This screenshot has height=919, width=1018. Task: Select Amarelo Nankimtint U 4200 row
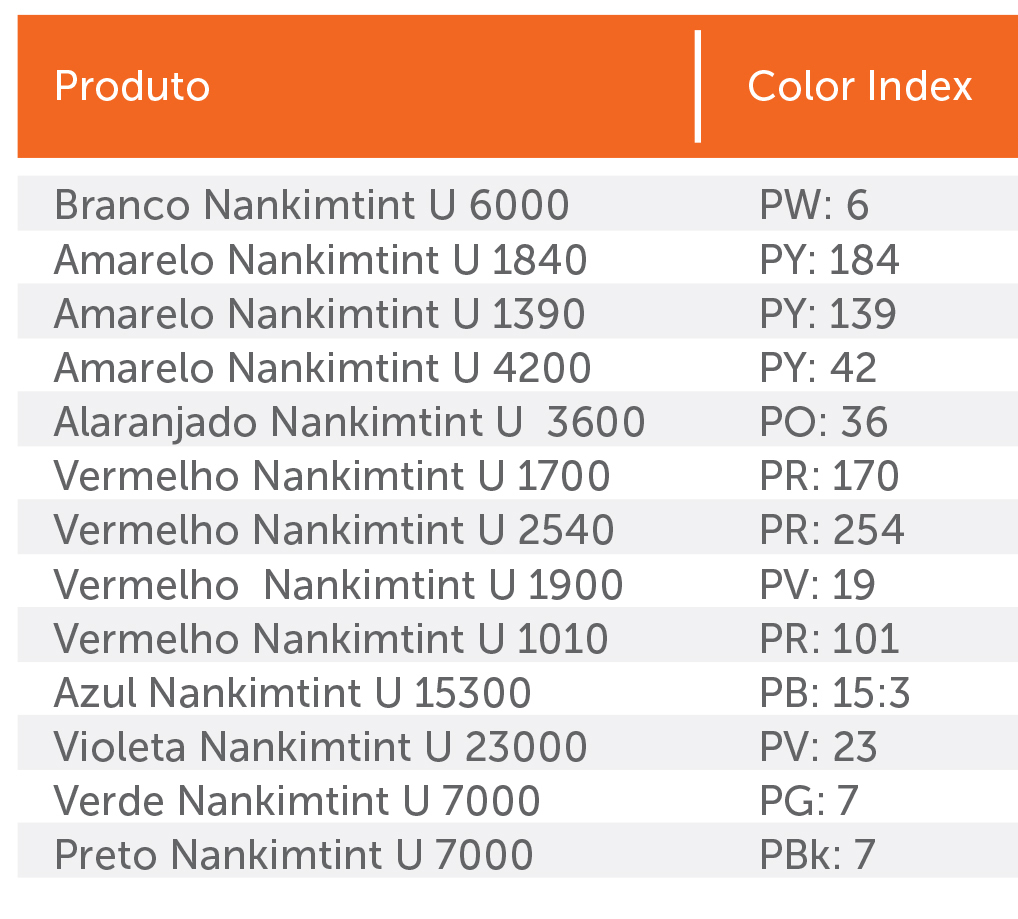tap(322, 368)
